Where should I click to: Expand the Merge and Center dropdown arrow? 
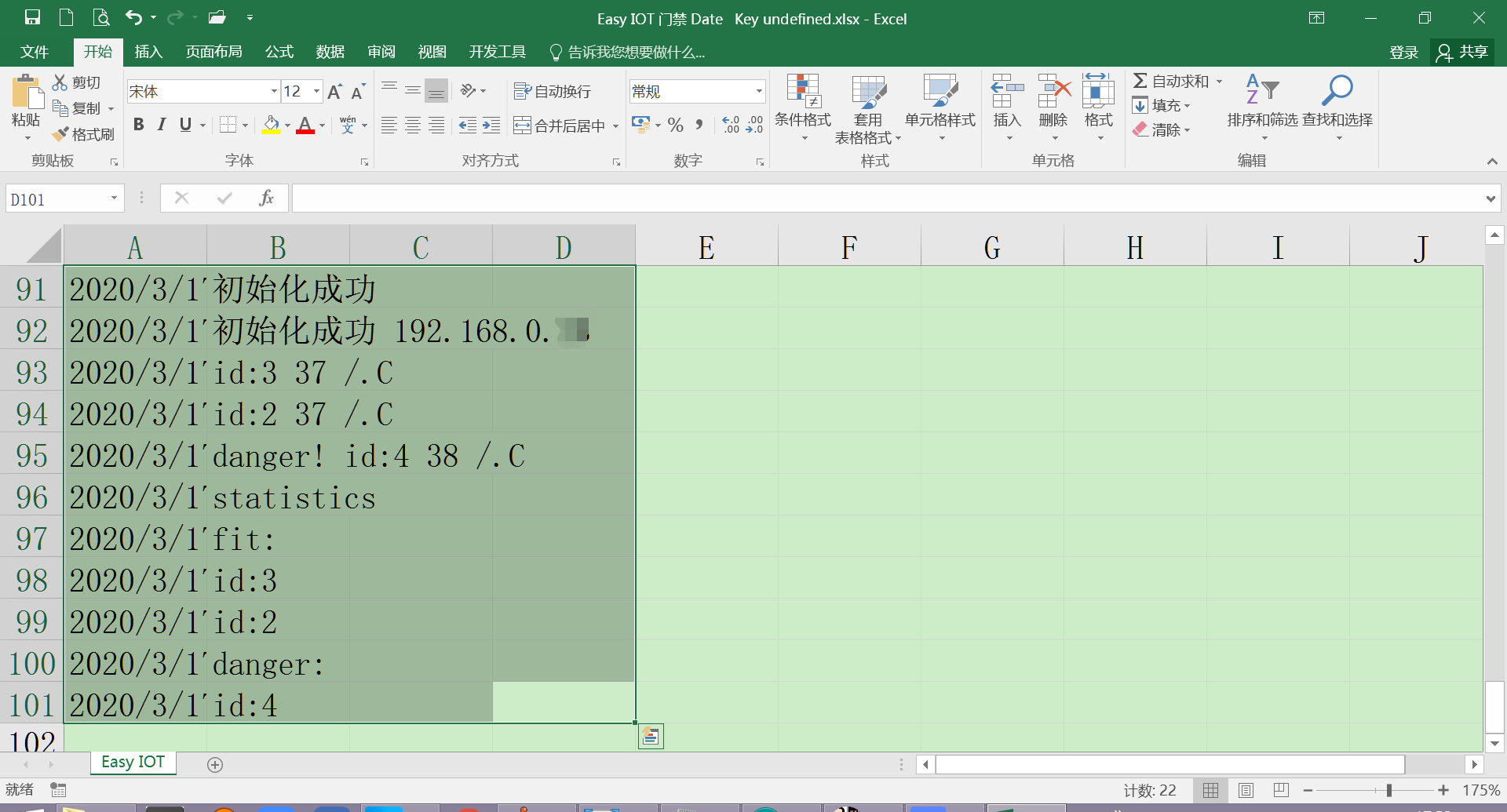pos(615,126)
